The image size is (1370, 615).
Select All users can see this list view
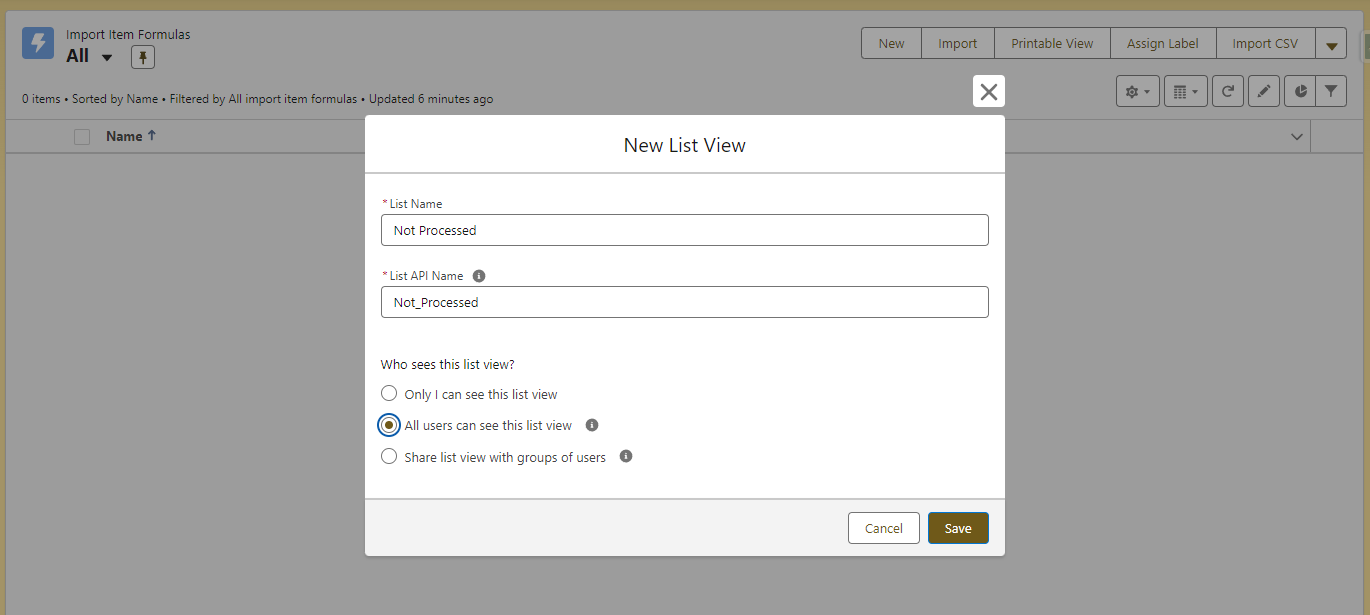pyautogui.click(x=389, y=425)
